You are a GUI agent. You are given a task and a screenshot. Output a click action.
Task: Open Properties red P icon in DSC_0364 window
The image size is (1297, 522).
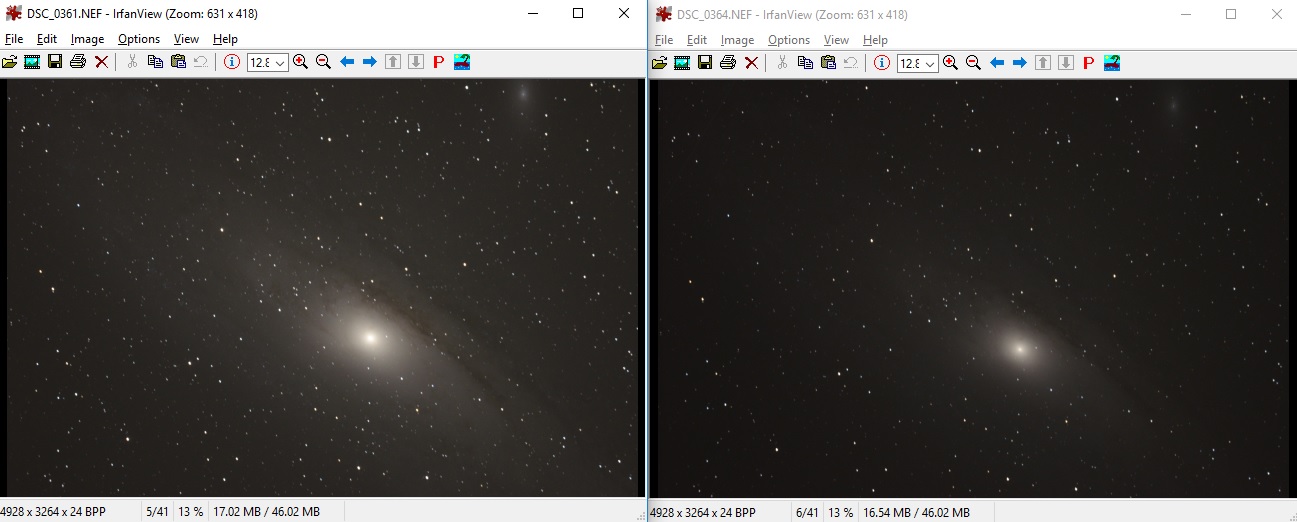coord(1089,62)
